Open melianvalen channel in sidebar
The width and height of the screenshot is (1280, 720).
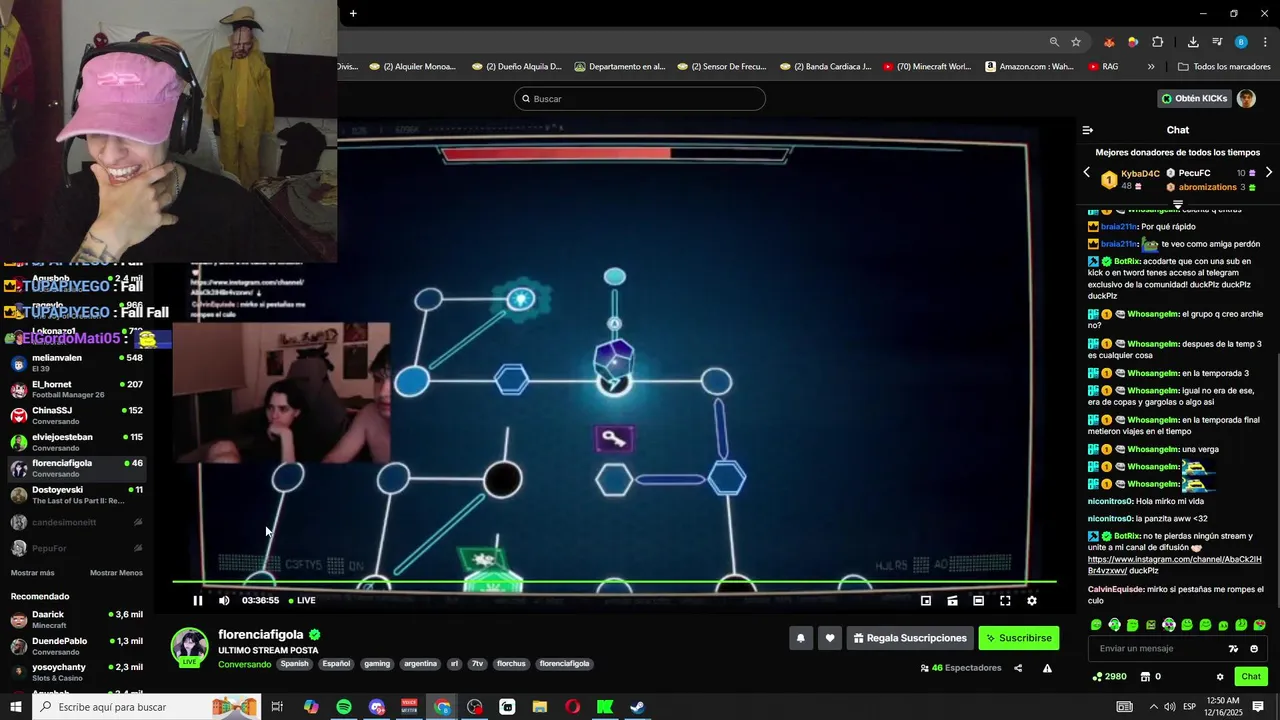pyautogui.click(x=77, y=363)
